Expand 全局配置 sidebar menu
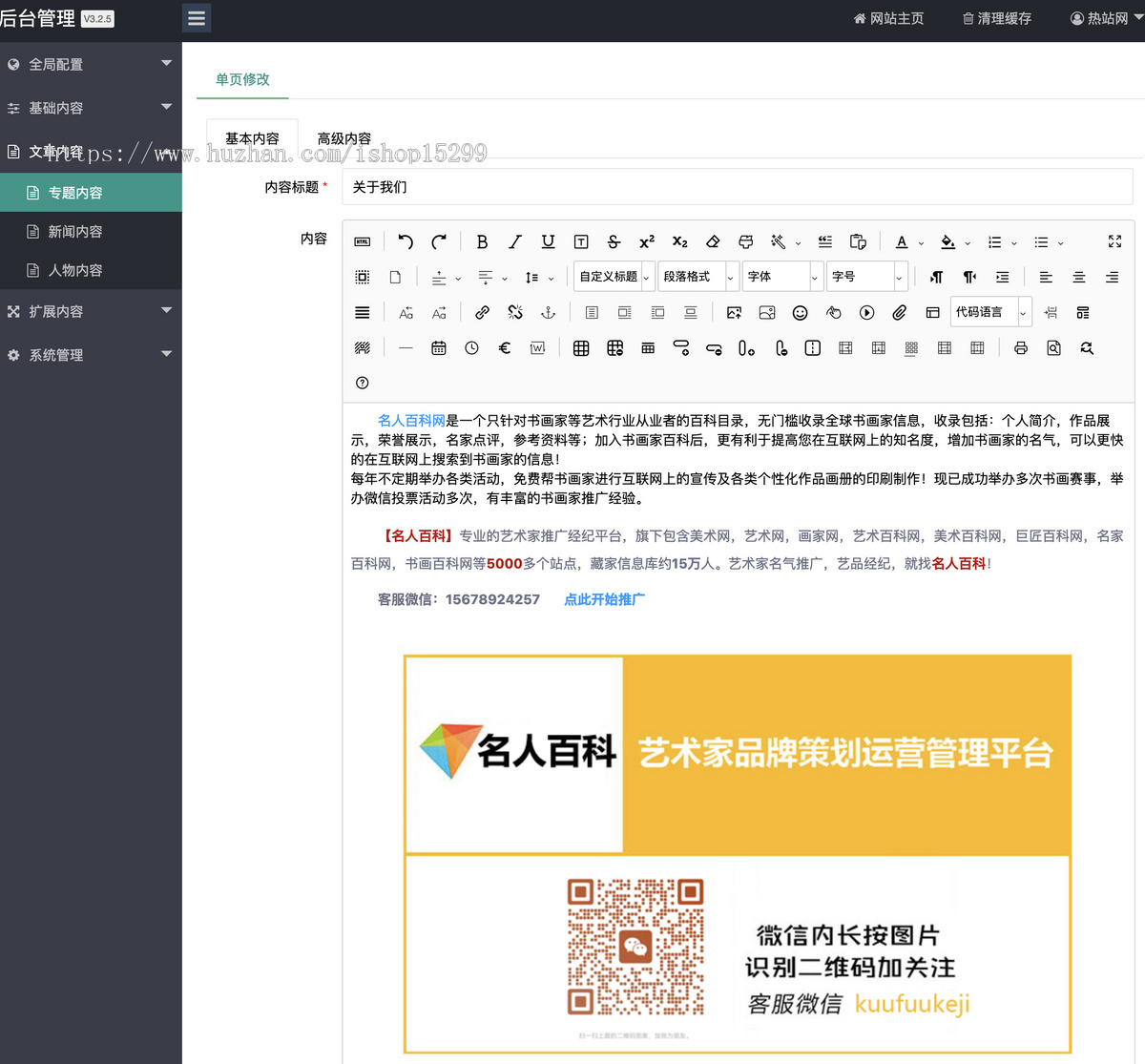 pos(91,64)
